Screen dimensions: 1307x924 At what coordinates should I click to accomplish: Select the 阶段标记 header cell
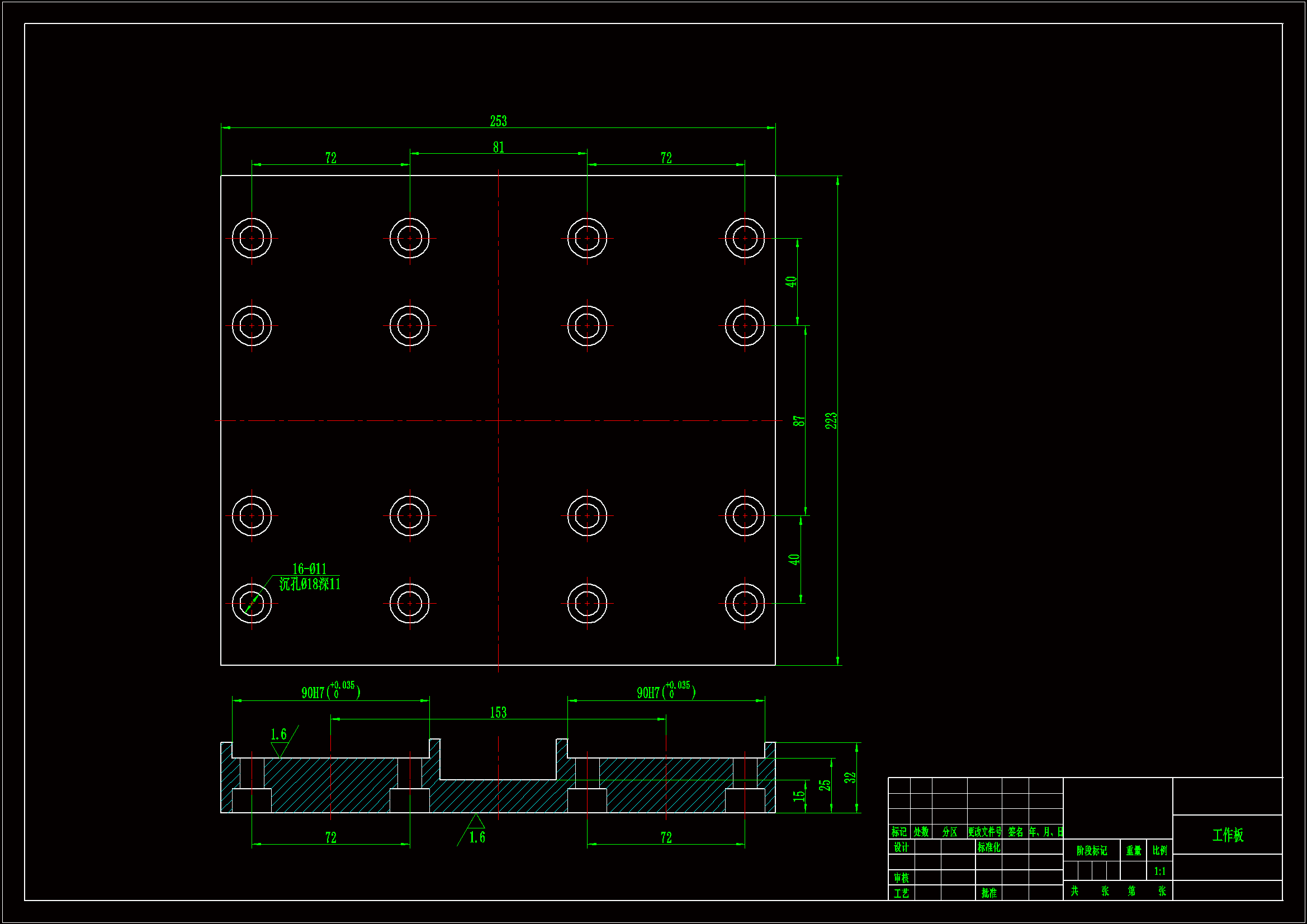coord(1091,851)
